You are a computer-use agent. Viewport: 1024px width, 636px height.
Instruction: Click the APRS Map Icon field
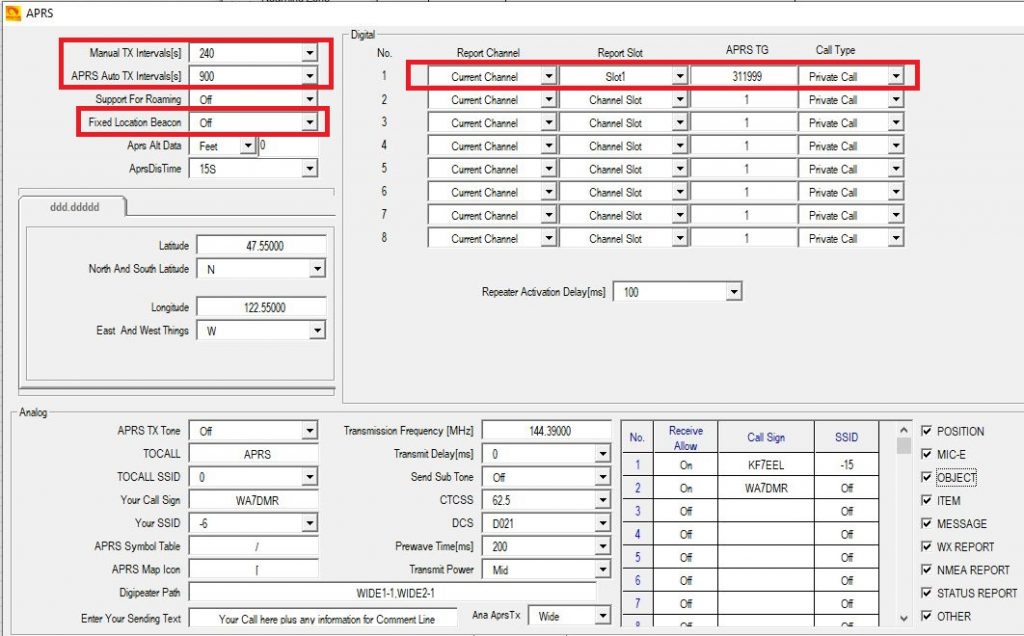(254, 569)
